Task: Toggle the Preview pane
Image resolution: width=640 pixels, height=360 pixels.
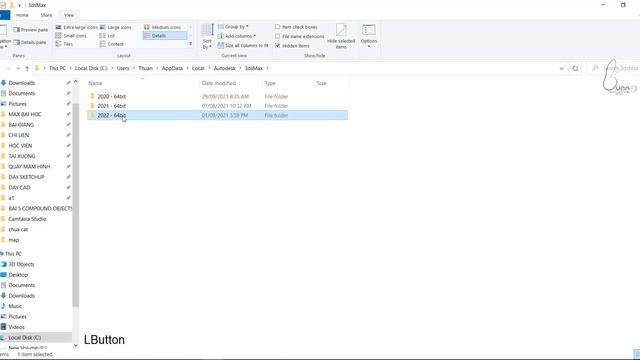Action: [31, 29]
